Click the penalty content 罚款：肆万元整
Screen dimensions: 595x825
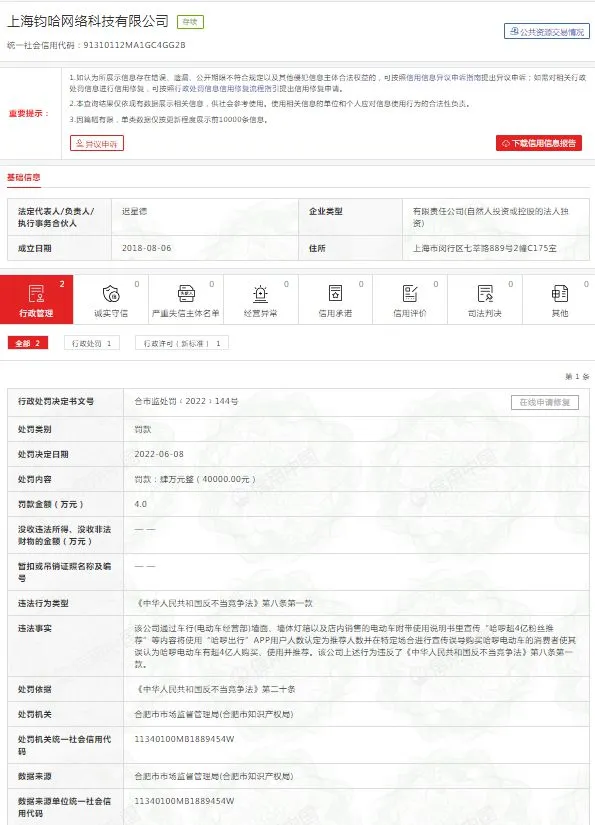[195, 479]
